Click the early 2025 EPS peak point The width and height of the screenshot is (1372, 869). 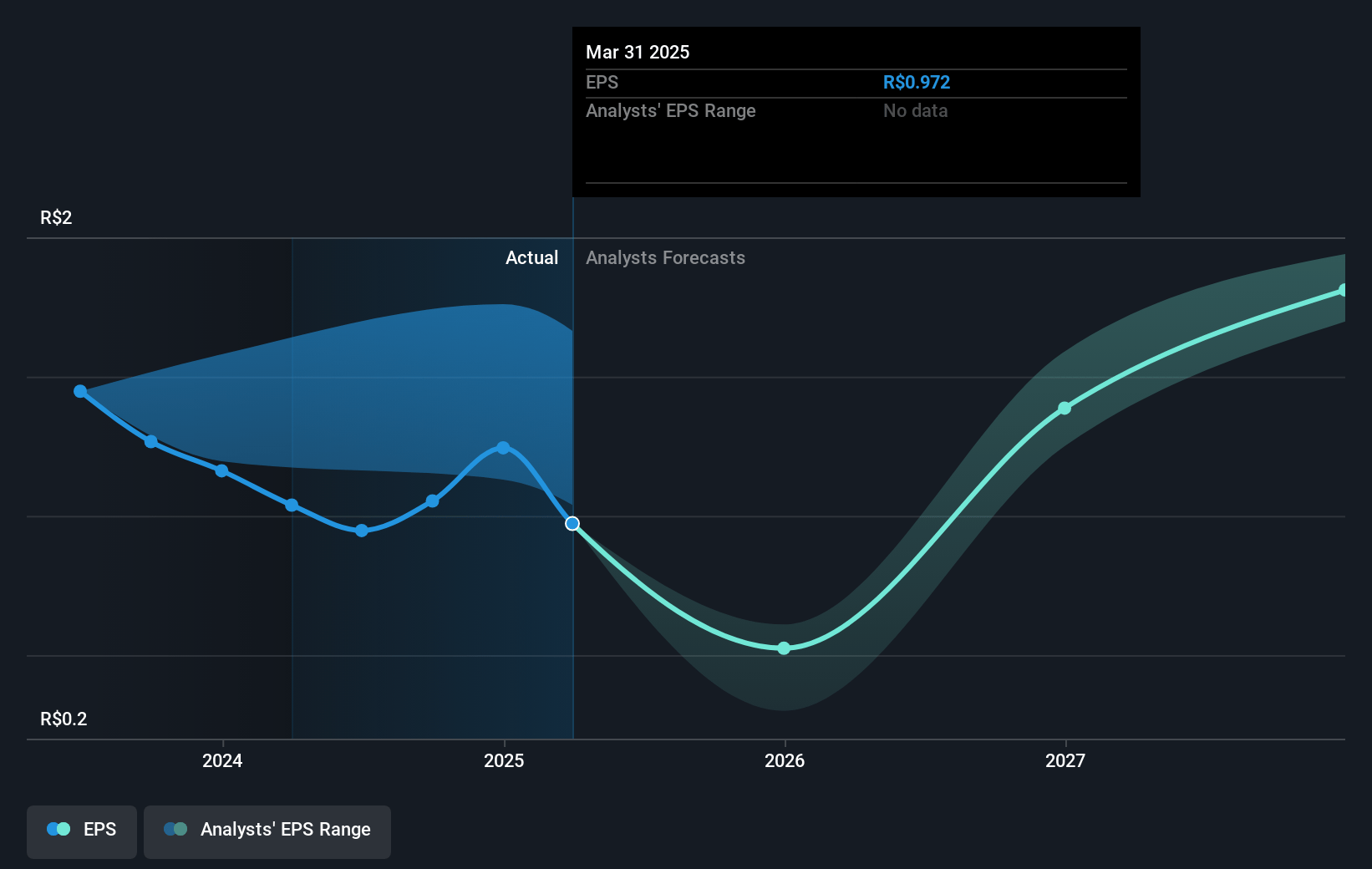[x=503, y=448]
